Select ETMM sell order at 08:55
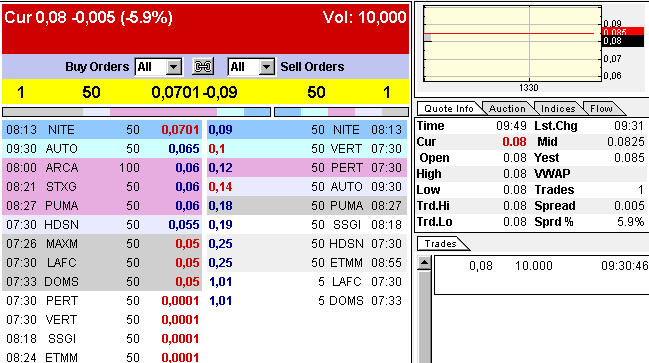 click(x=307, y=263)
